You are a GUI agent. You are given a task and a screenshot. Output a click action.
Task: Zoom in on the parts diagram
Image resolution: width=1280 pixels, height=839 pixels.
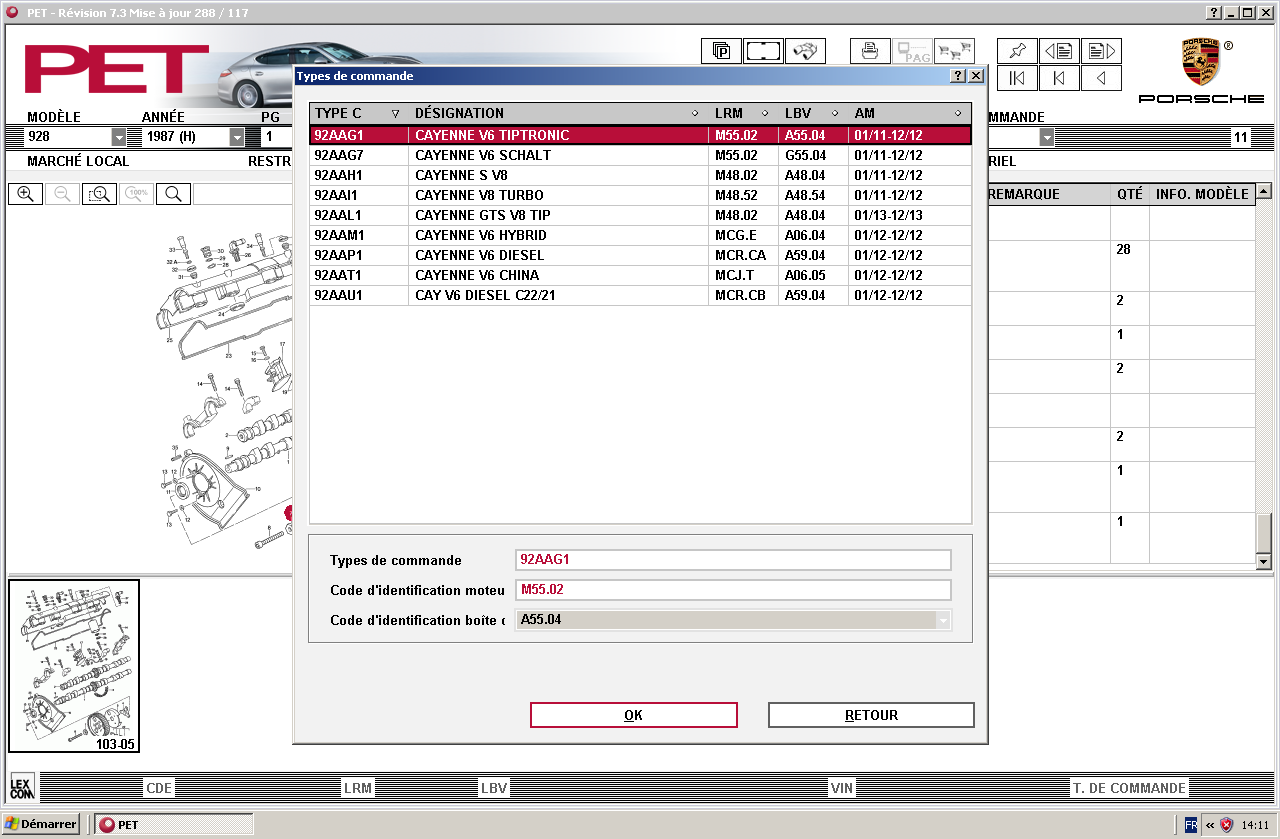pos(25,194)
